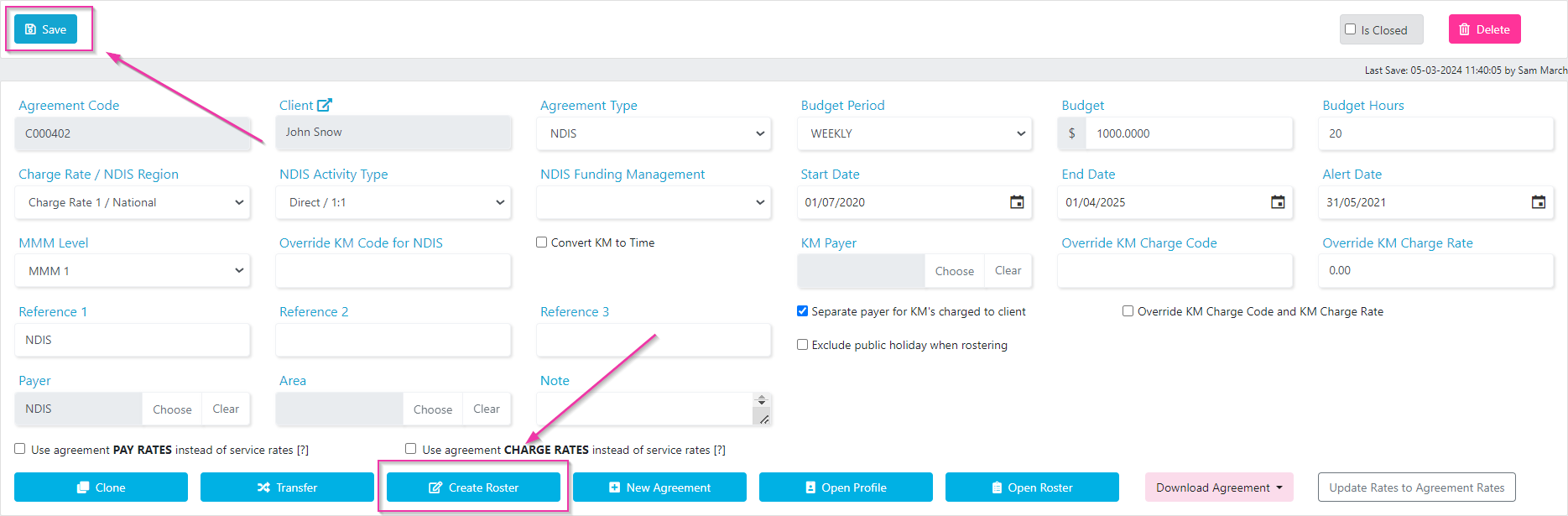Open End Date calendar picker
This screenshot has height=516, width=1568.
[1278, 202]
